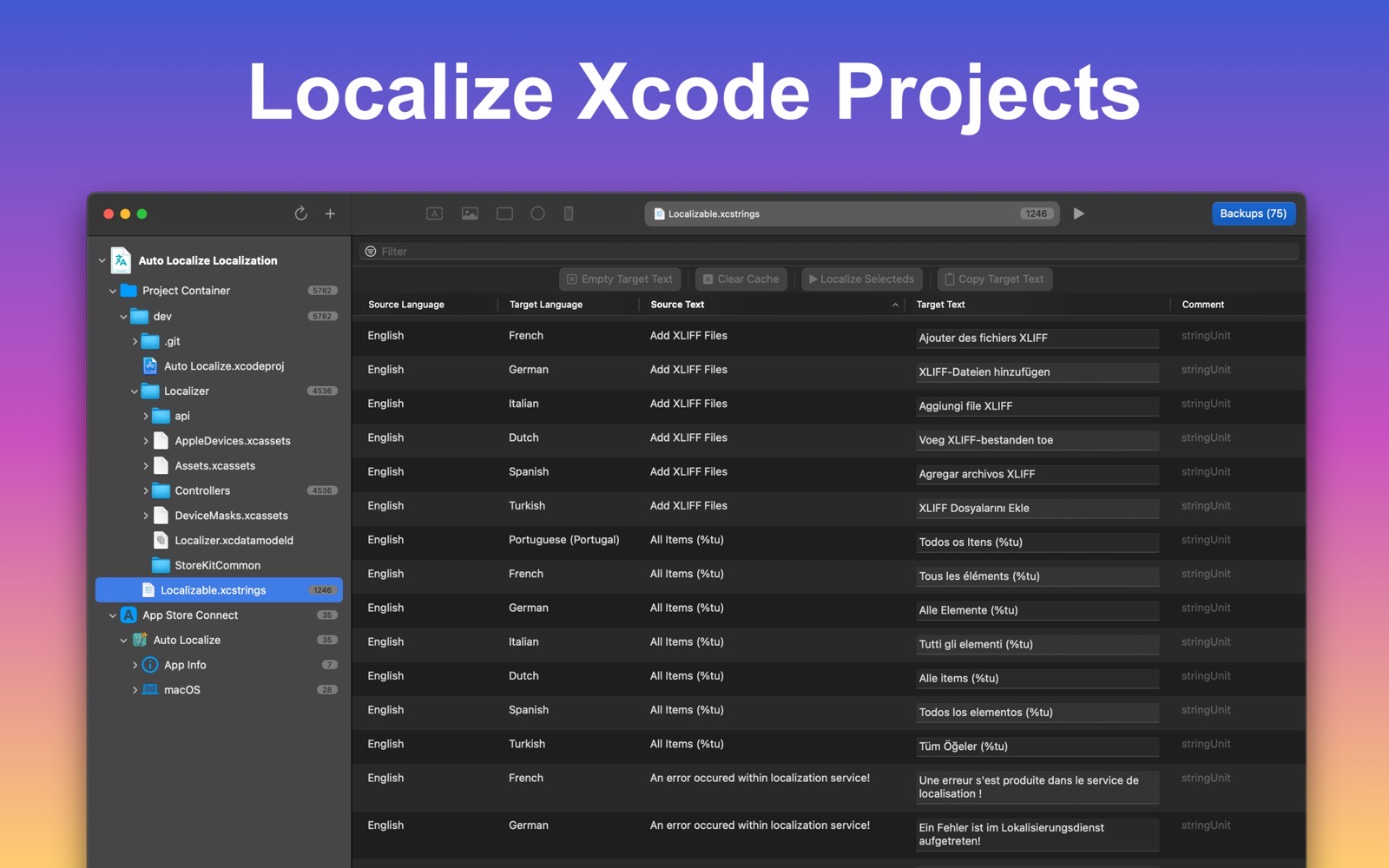Click the App Info icon

point(150,665)
